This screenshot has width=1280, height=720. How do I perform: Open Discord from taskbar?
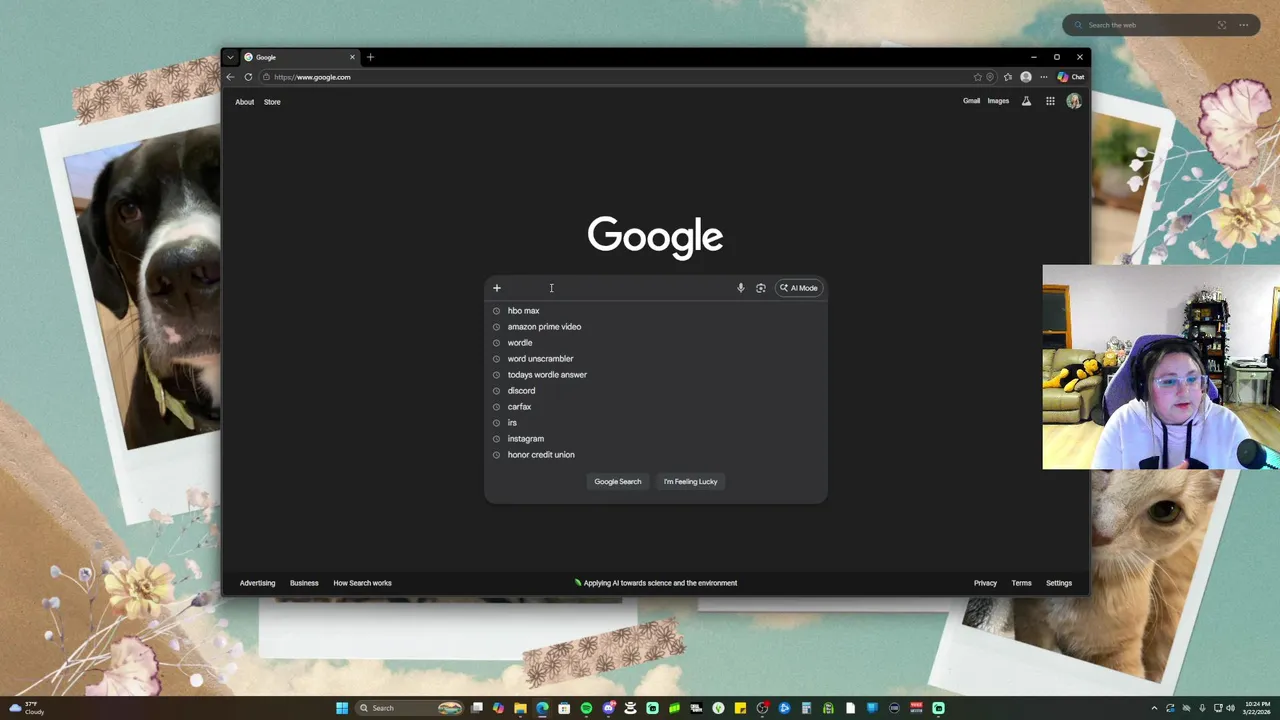(x=609, y=708)
